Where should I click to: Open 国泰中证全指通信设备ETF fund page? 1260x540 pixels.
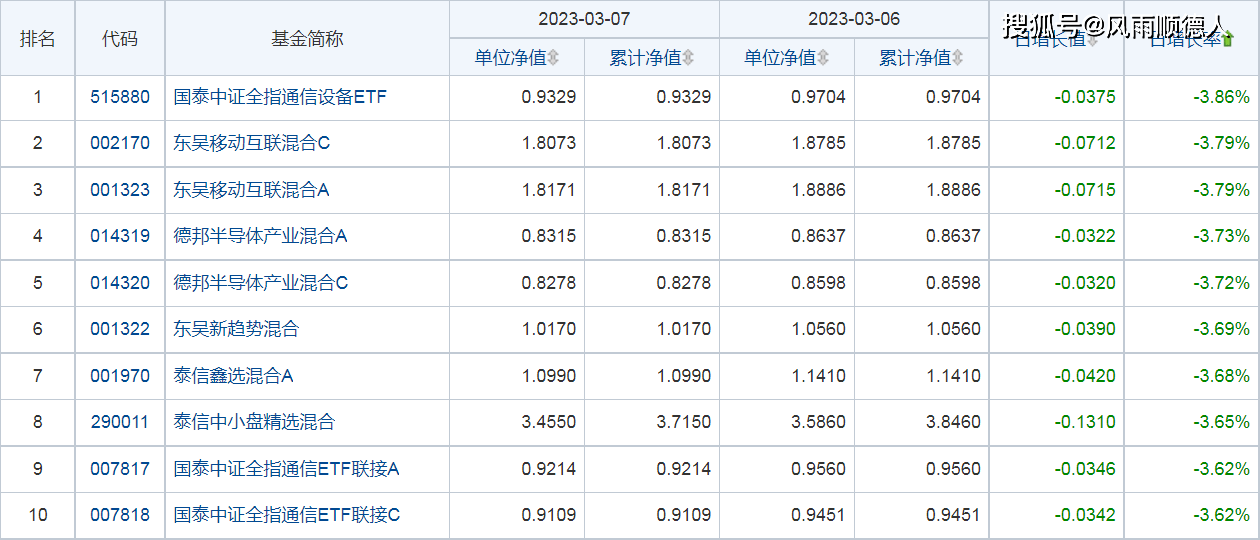click(x=280, y=97)
